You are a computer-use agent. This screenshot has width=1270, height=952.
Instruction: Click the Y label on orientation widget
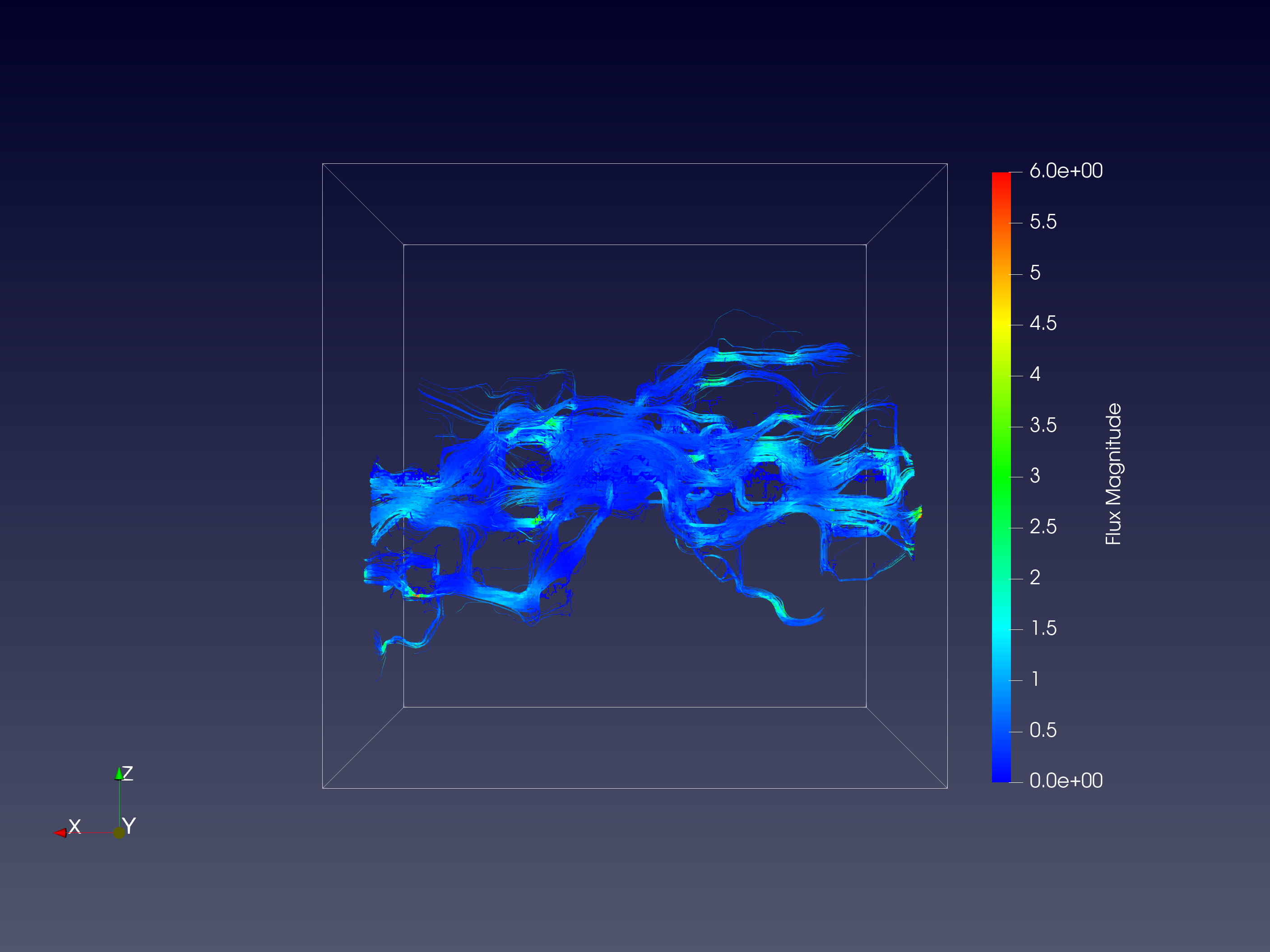130,826
